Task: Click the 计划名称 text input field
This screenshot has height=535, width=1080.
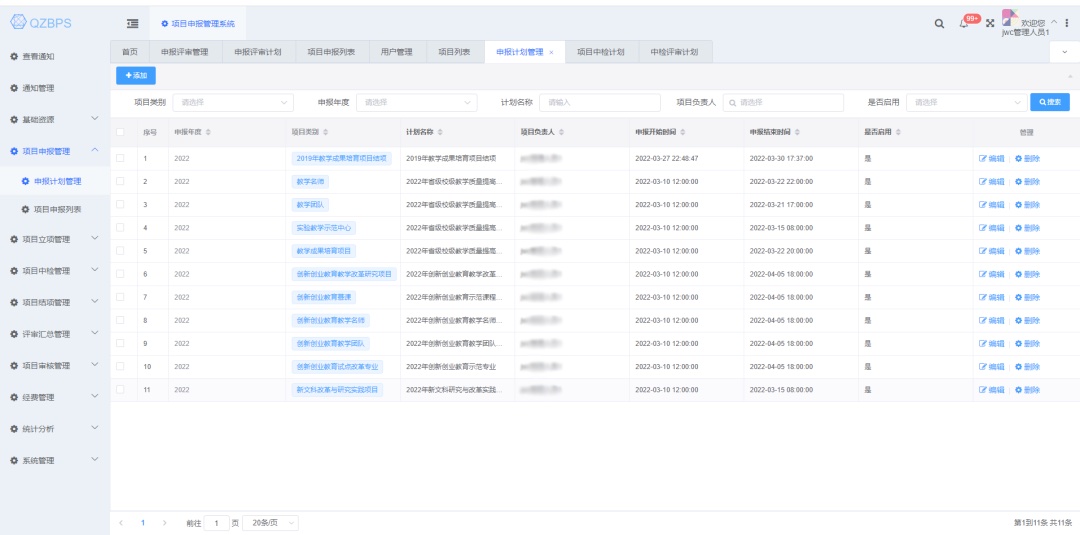Action: (x=600, y=102)
